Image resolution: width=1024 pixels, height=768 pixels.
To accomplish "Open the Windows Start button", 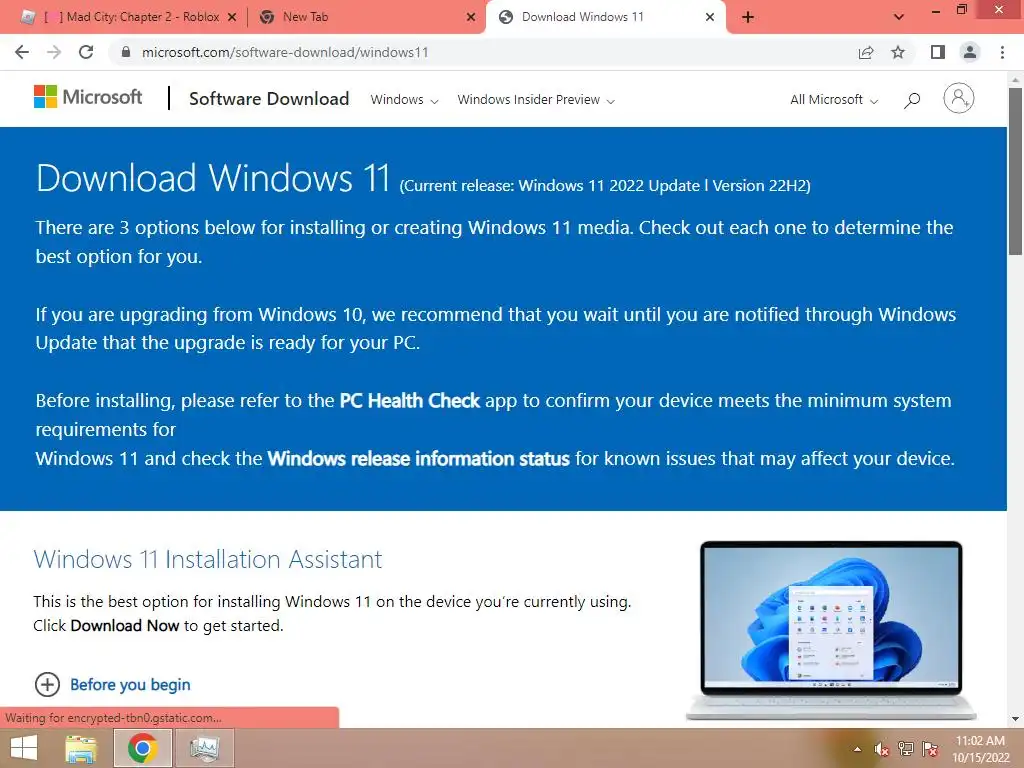I will coord(24,748).
